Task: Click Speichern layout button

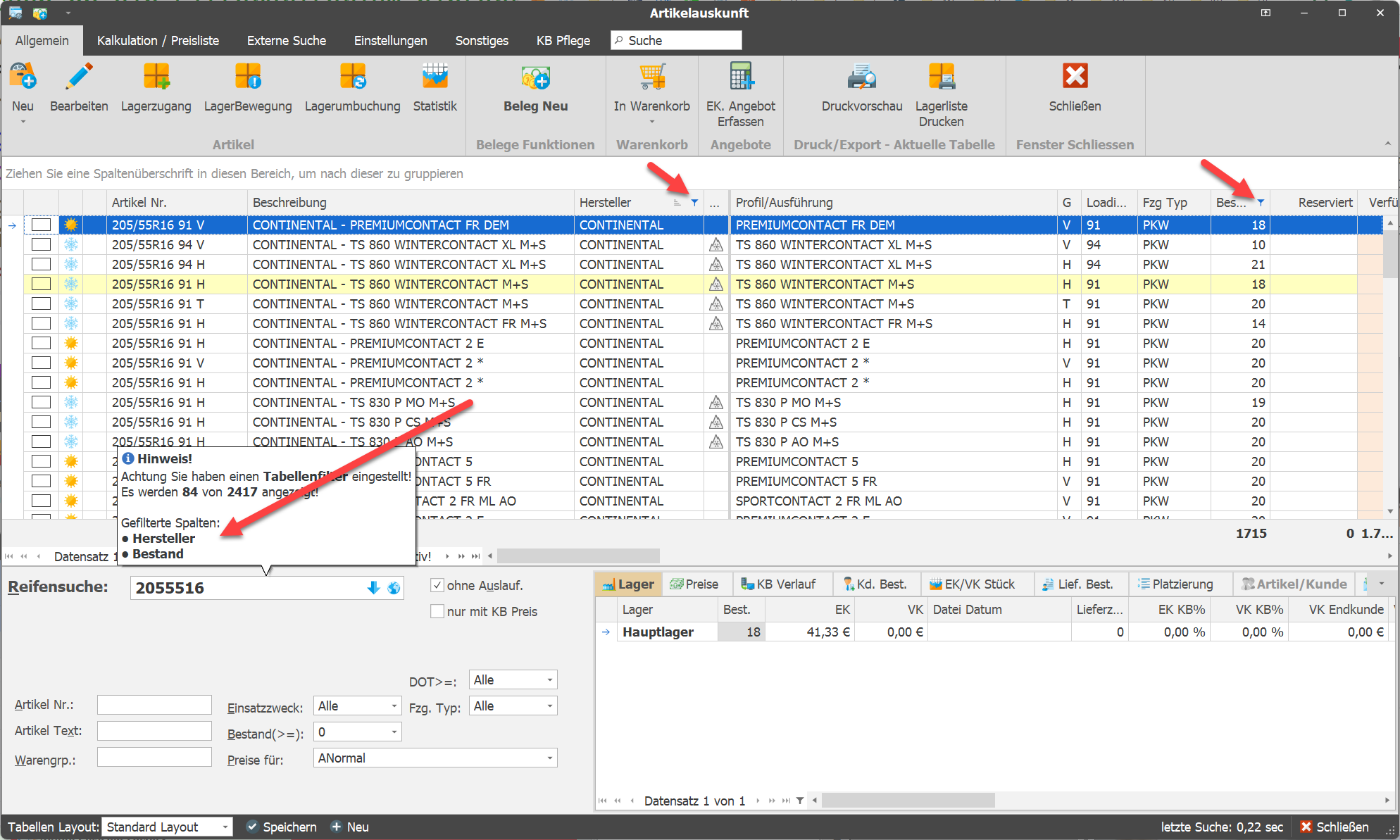Action: (x=282, y=827)
